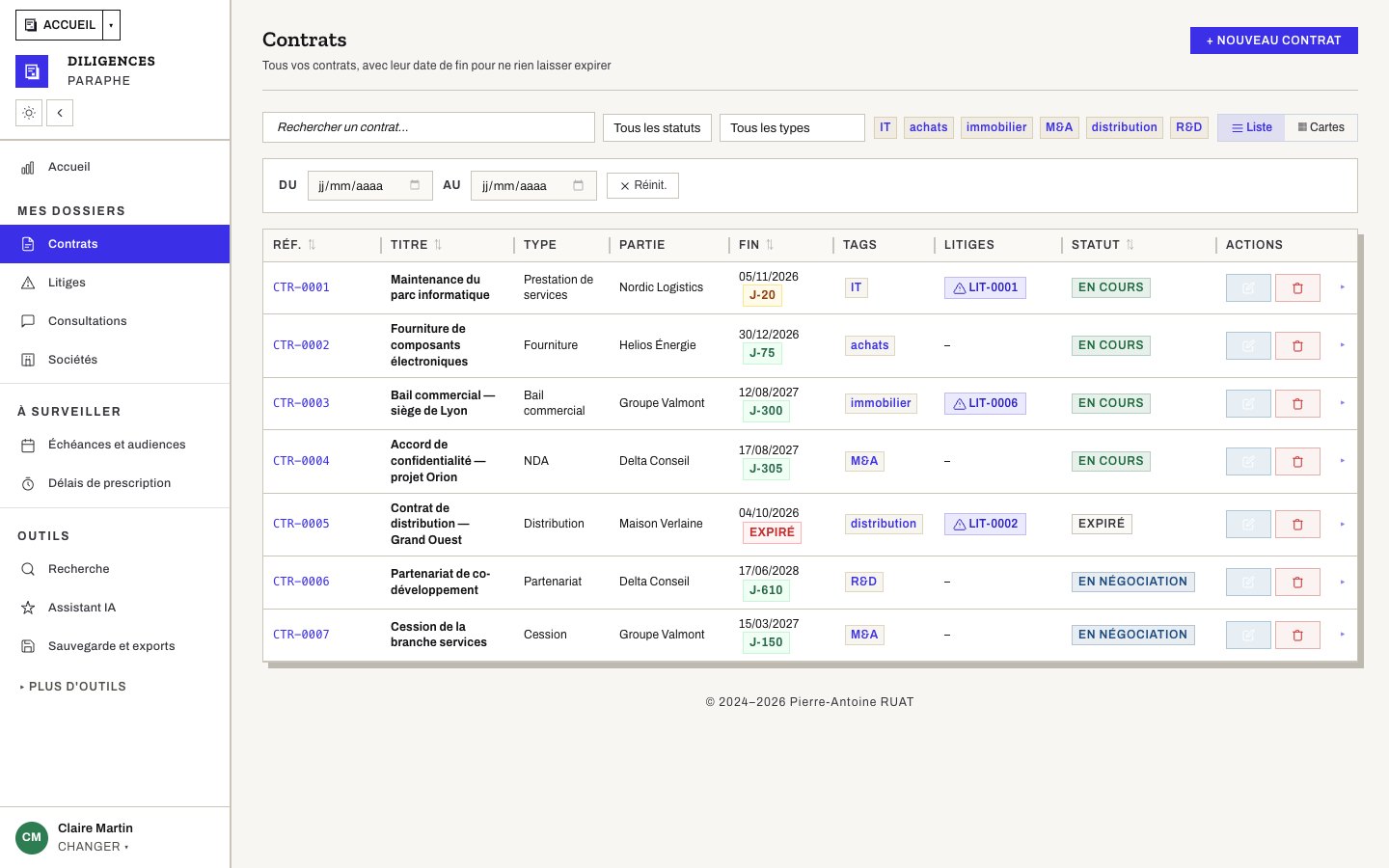Image resolution: width=1389 pixels, height=868 pixels.
Task: Edit contract CTR-0005 with pencil icon
Action: [x=1248, y=524]
